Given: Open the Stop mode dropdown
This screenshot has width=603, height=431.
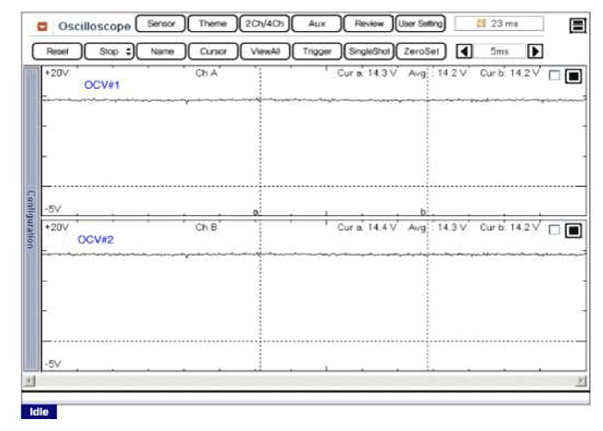Looking at the screenshot, I should point(108,50).
